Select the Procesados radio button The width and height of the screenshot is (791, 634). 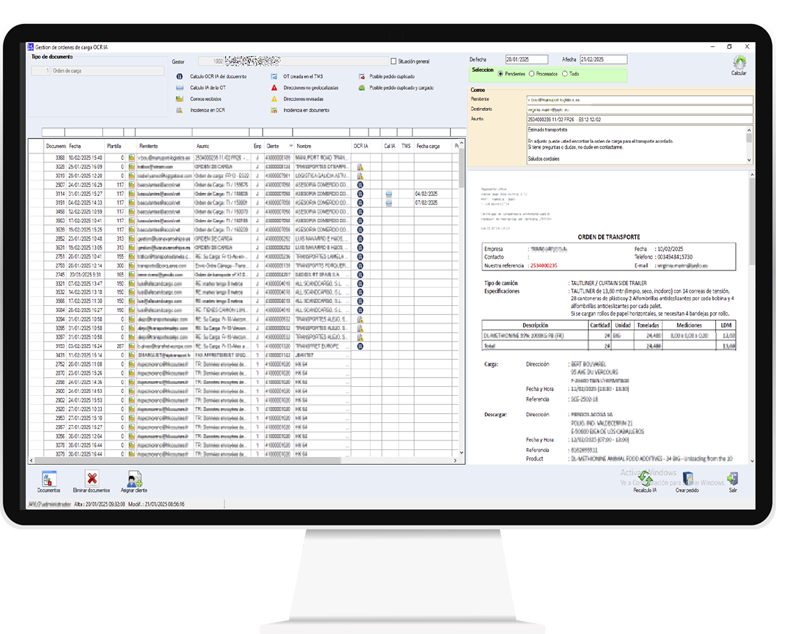tap(531, 73)
